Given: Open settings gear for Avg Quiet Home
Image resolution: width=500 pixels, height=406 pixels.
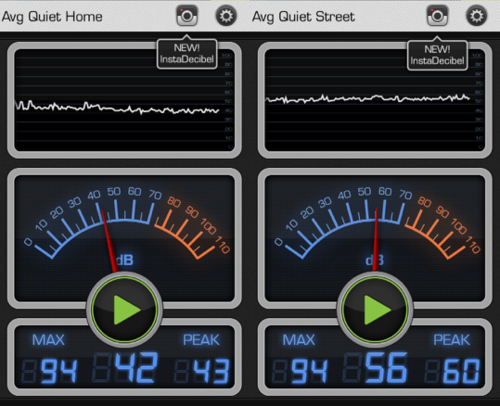Looking at the screenshot, I should point(226,16).
